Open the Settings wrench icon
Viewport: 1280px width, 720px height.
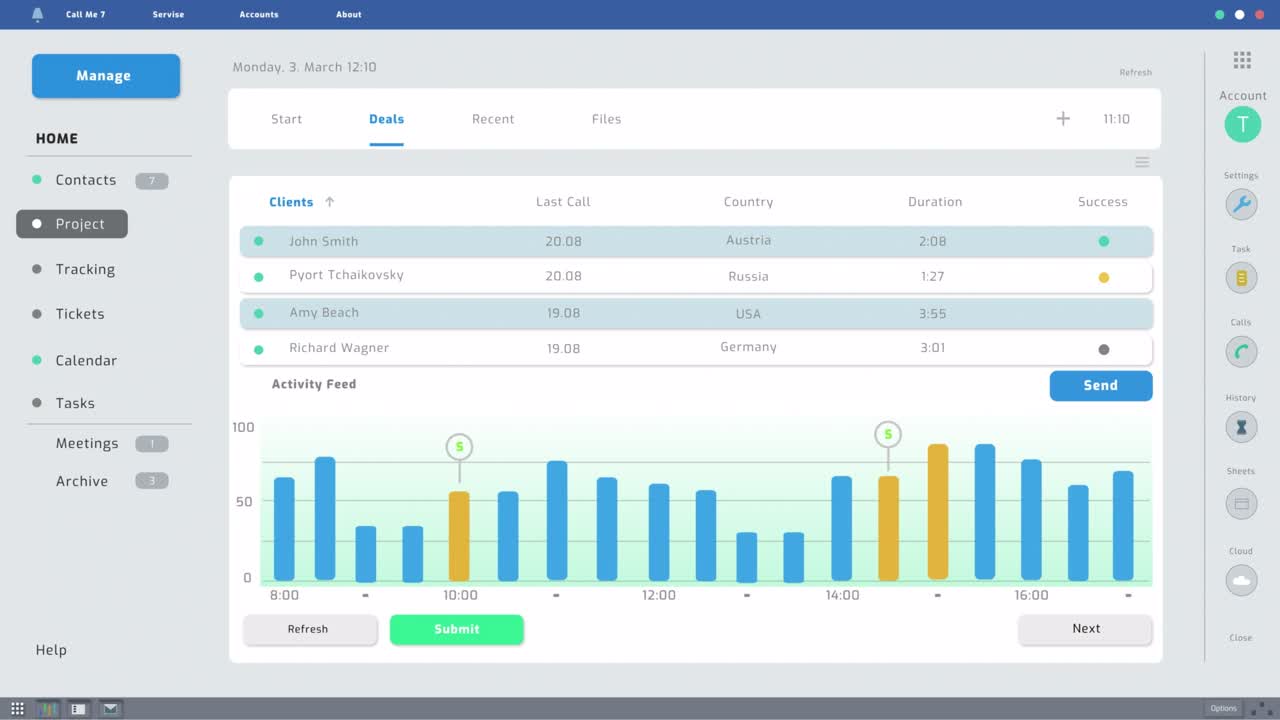[x=1241, y=204]
